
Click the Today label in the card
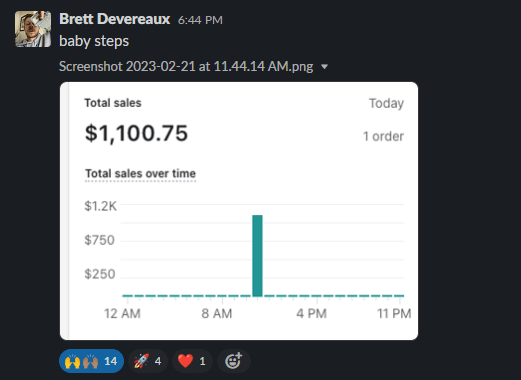[x=386, y=103]
